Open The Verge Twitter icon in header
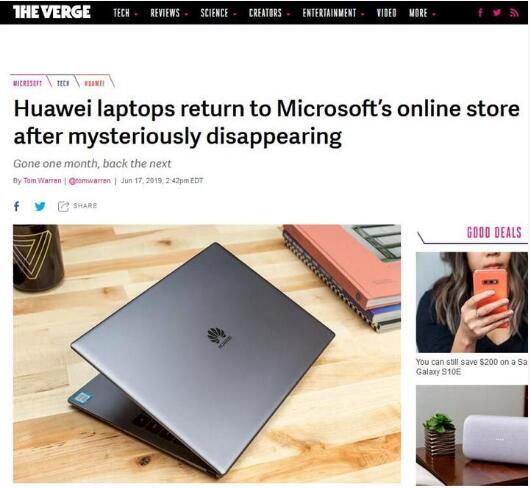This screenshot has height=488, width=530. (x=497, y=13)
